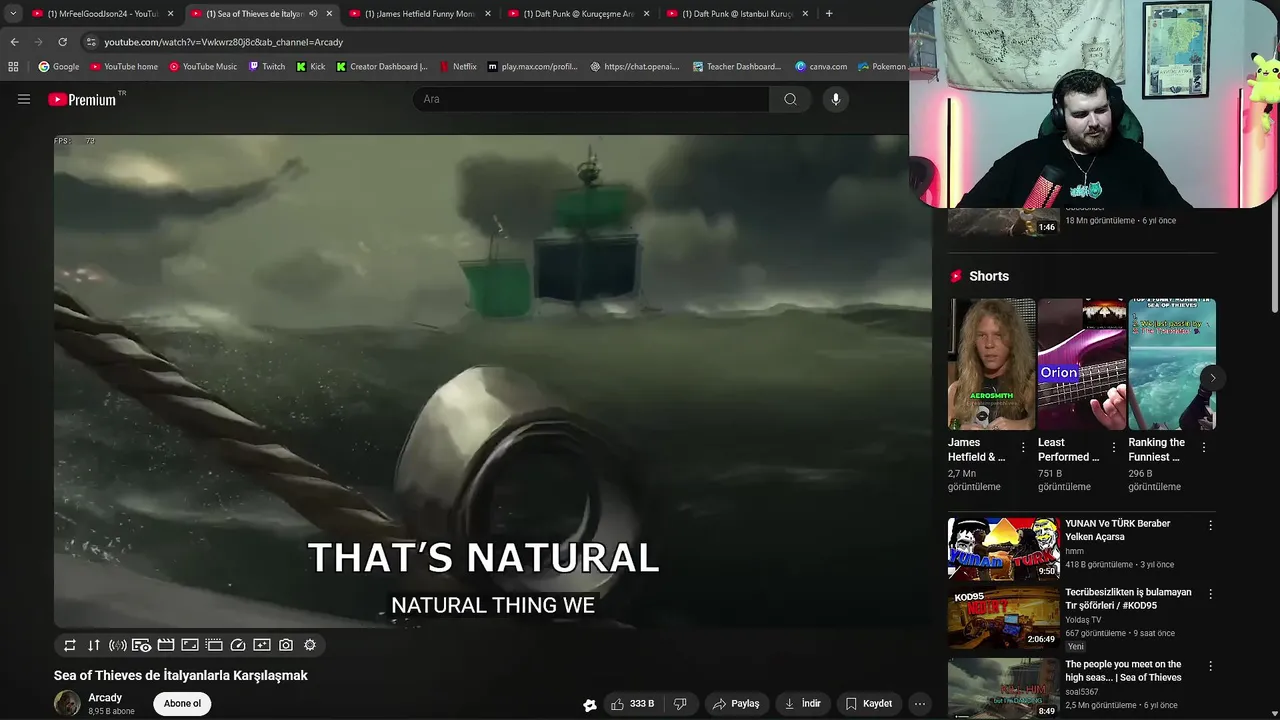Take a video screenshot with camera icon

[x=286, y=645]
